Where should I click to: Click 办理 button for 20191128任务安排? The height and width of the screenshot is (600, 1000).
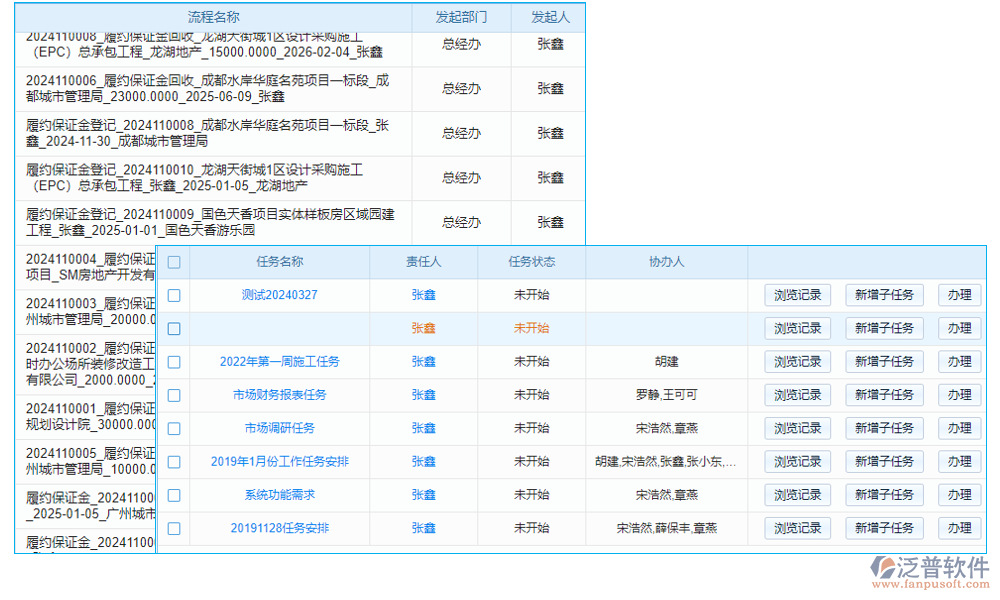click(x=958, y=528)
